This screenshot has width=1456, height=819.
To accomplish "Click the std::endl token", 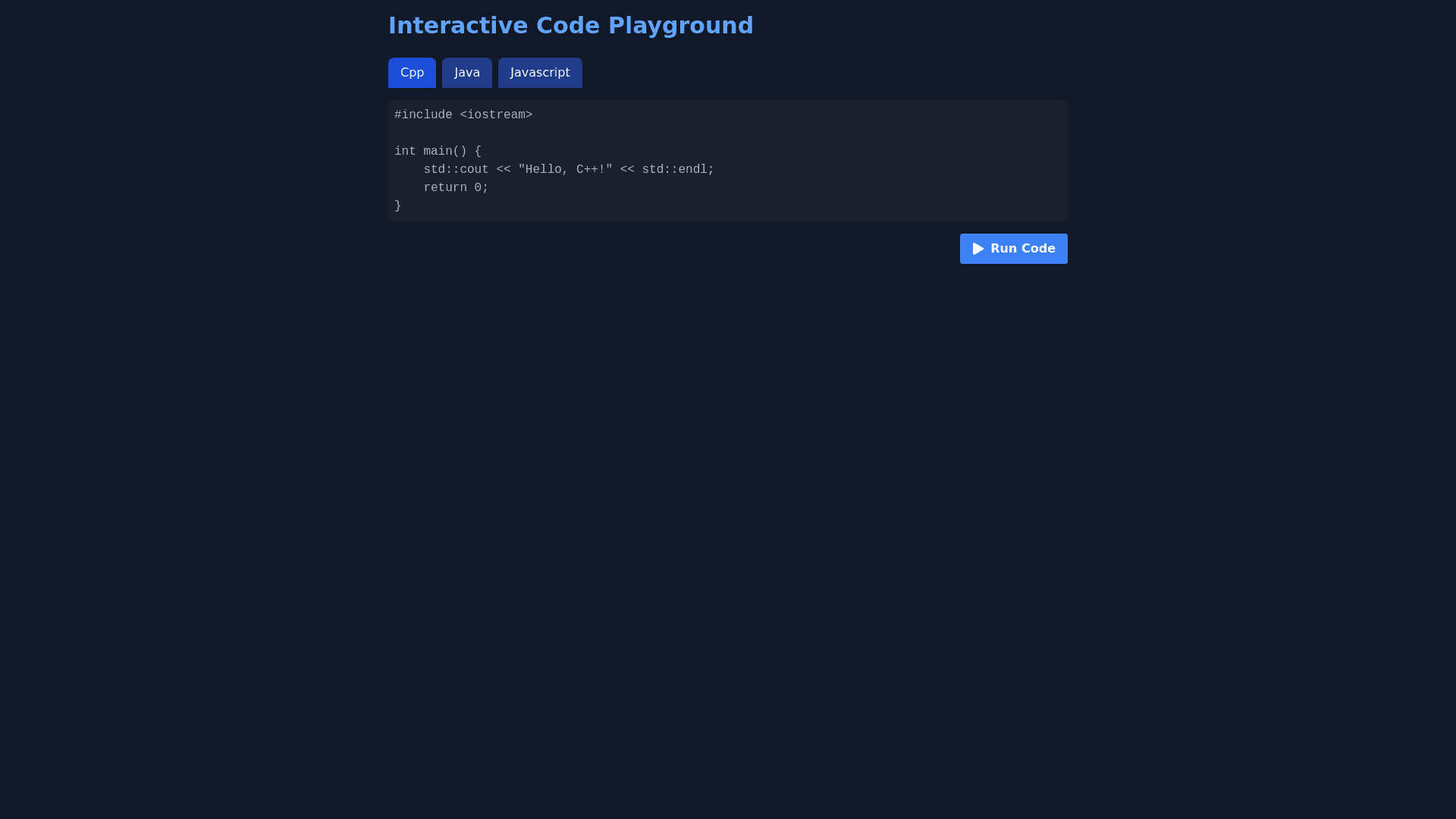I will pos(674,170).
